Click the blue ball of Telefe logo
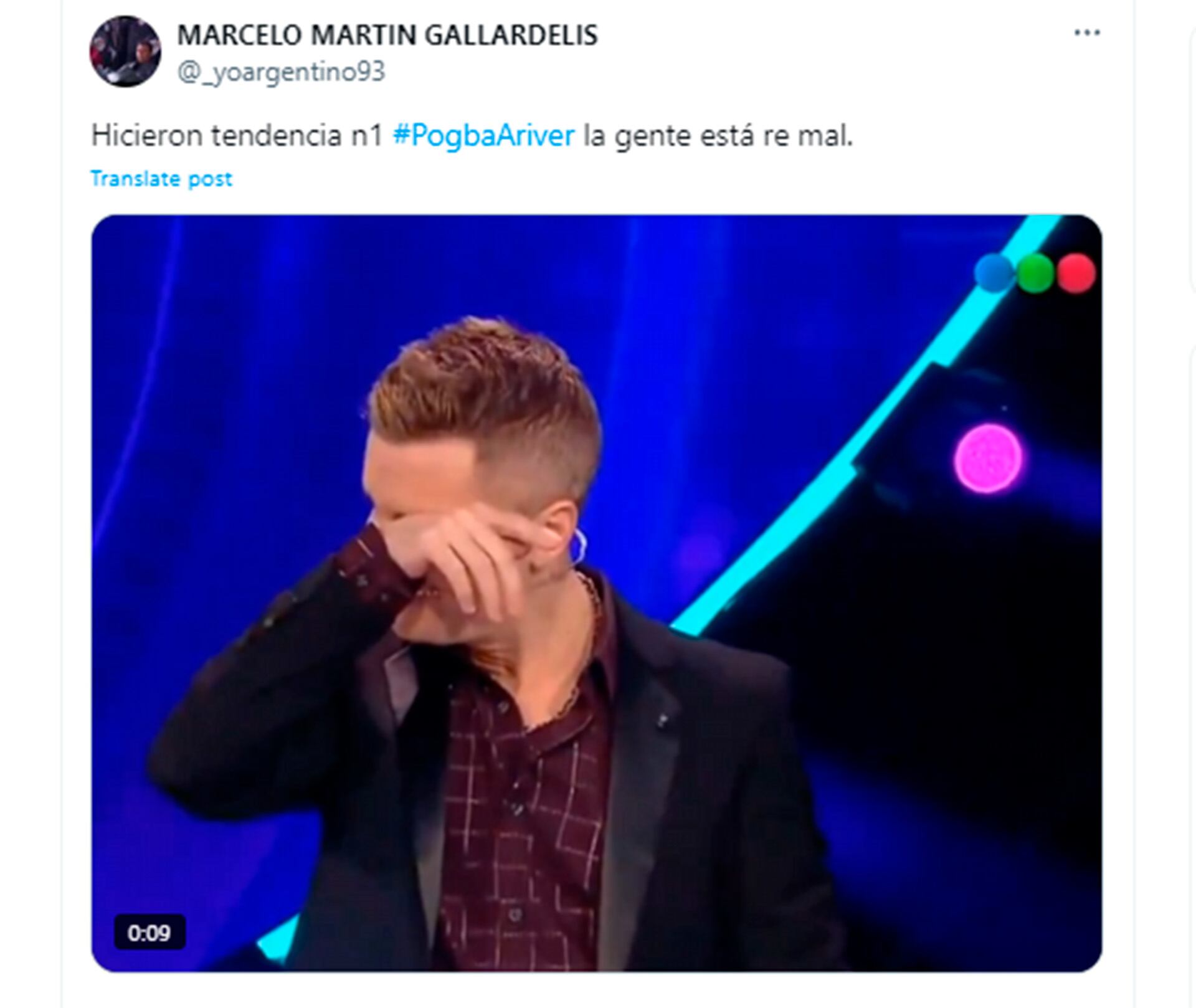 coord(995,273)
